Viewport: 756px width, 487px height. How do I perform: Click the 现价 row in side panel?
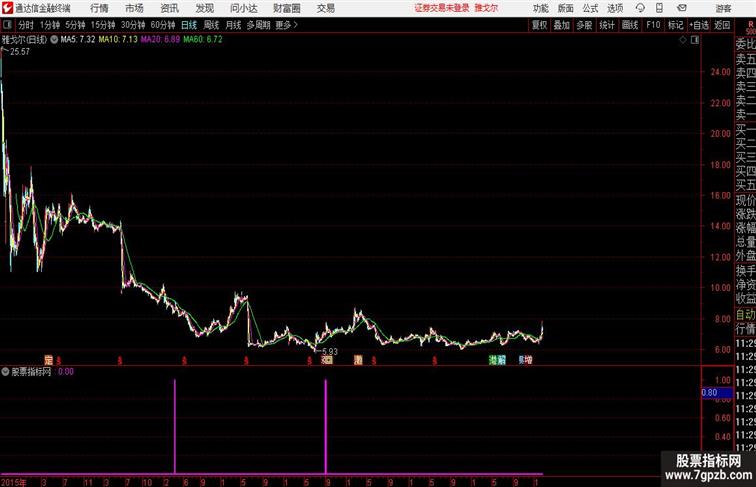745,200
